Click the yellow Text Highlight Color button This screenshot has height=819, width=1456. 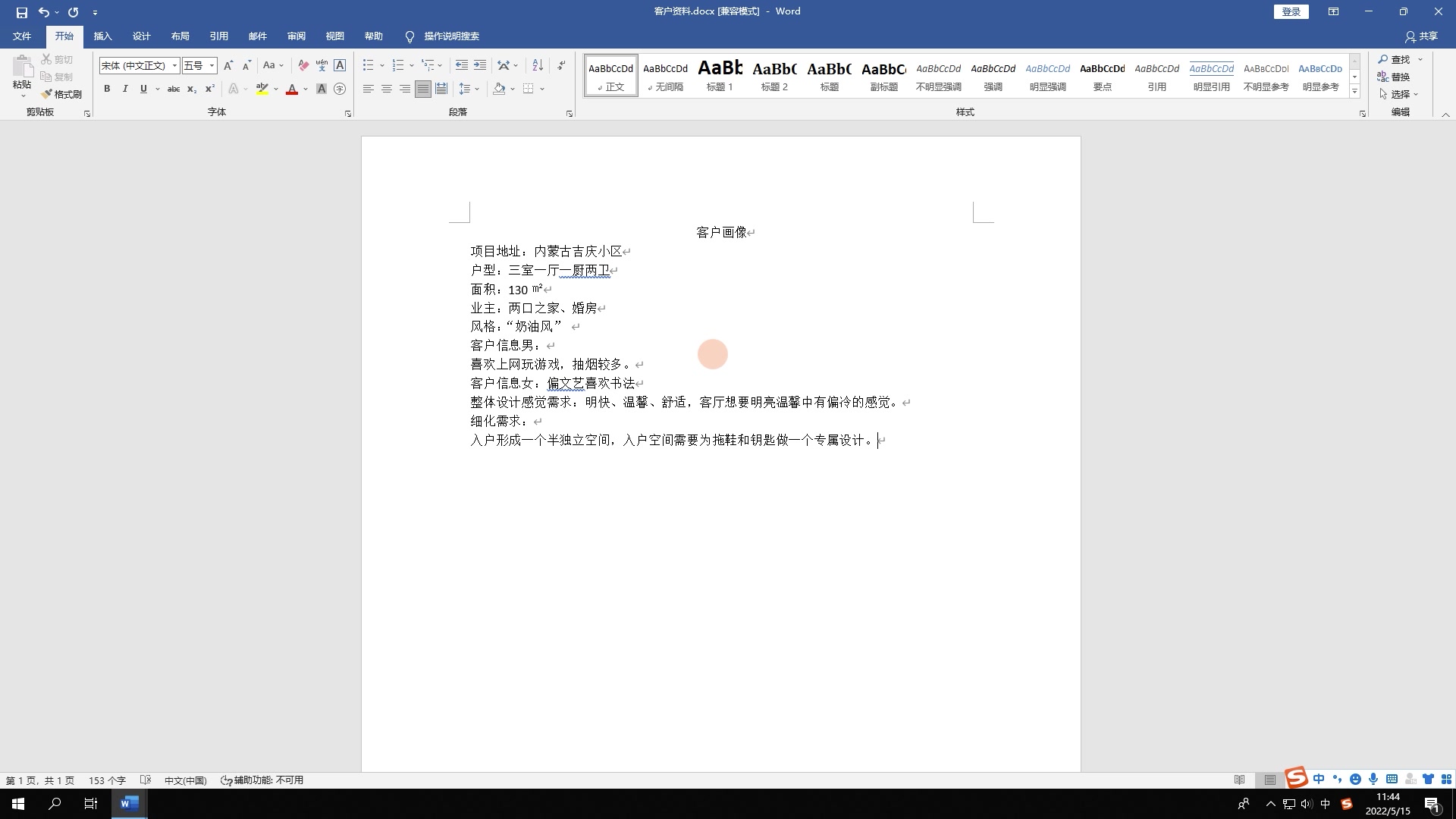click(262, 89)
